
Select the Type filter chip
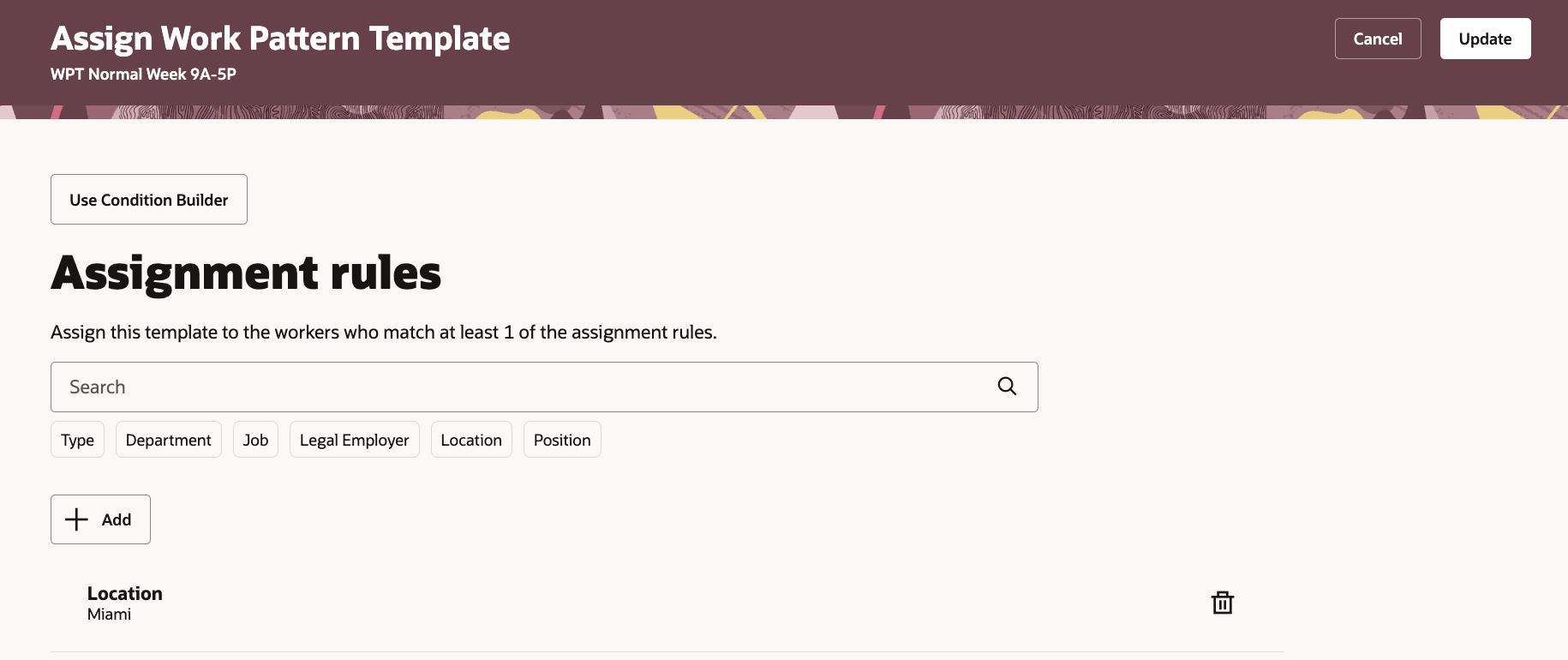[77, 440]
